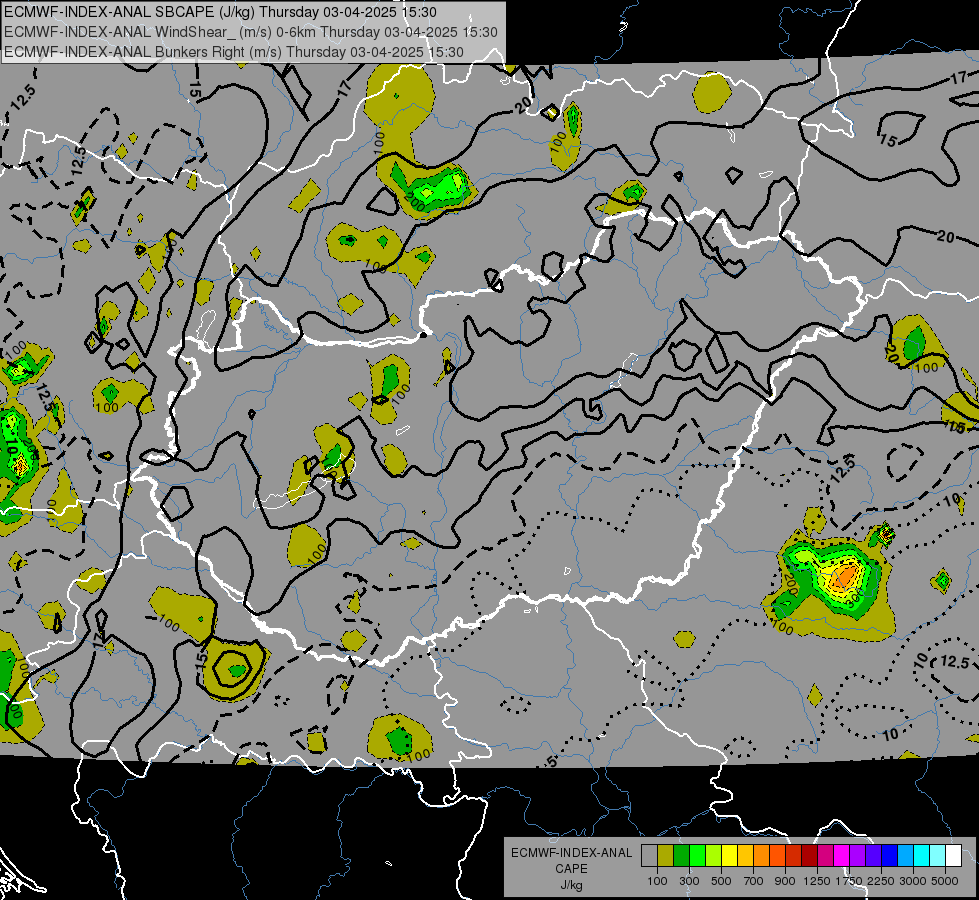Click the legend's 3000 tick label
Screen dimensions: 979x900
913,881
